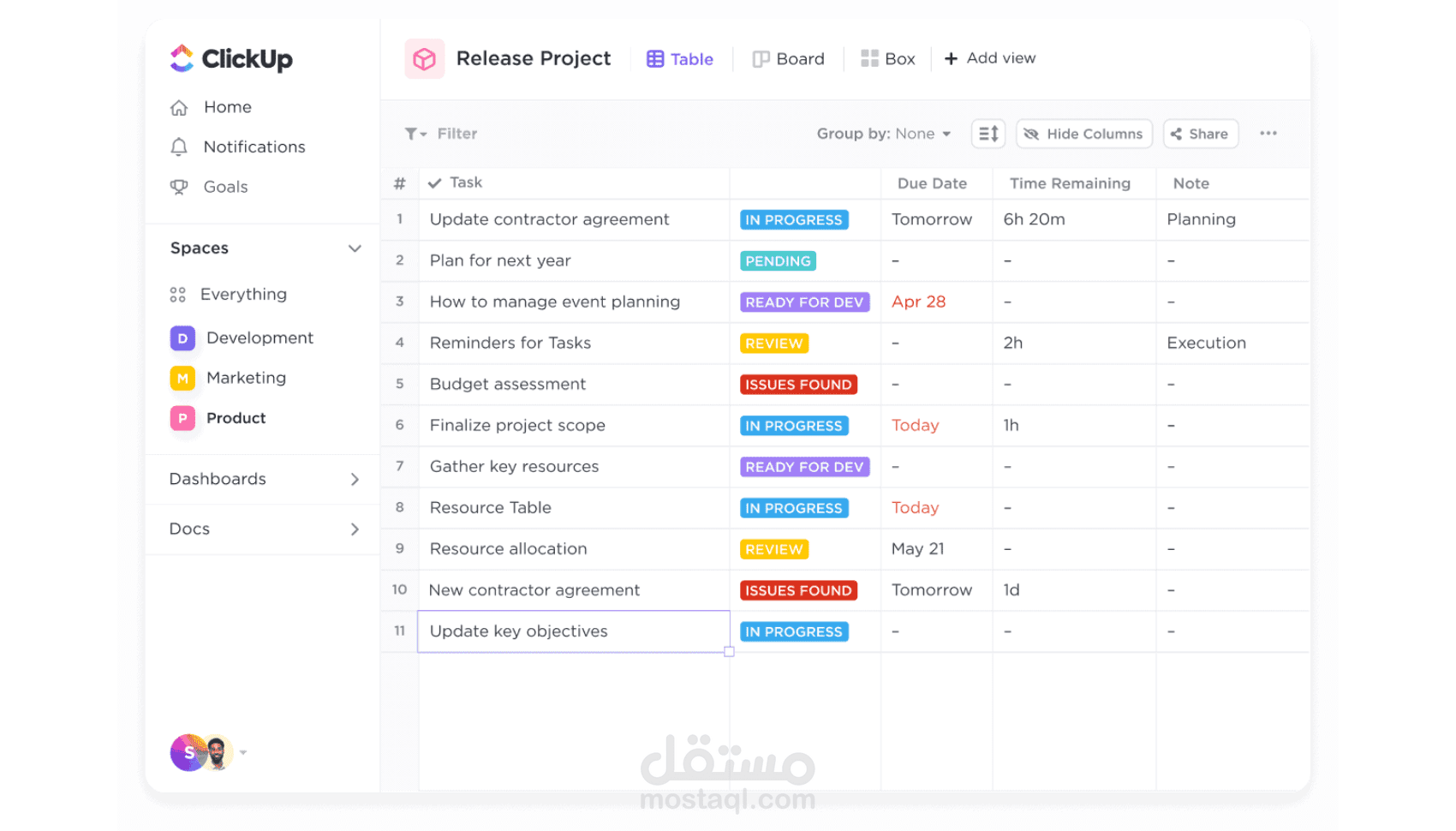Viewport: 1456px width, 831px height.
Task: Click the # column header
Action: [399, 183]
